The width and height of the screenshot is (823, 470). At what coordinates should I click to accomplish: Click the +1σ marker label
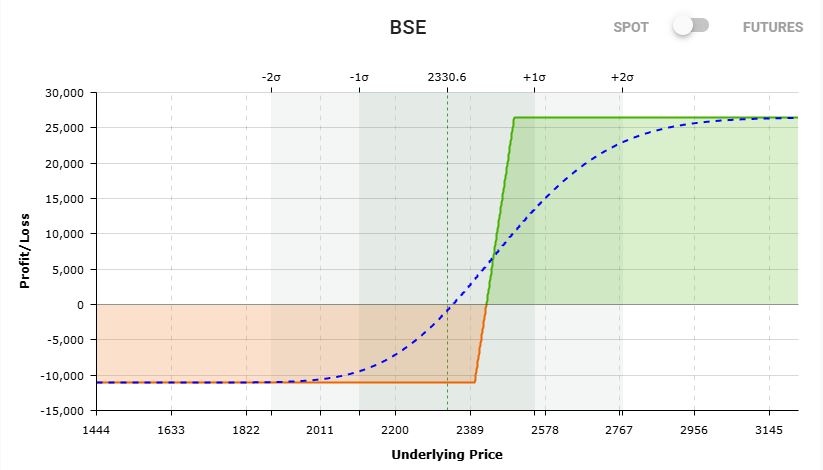coord(534,77)
